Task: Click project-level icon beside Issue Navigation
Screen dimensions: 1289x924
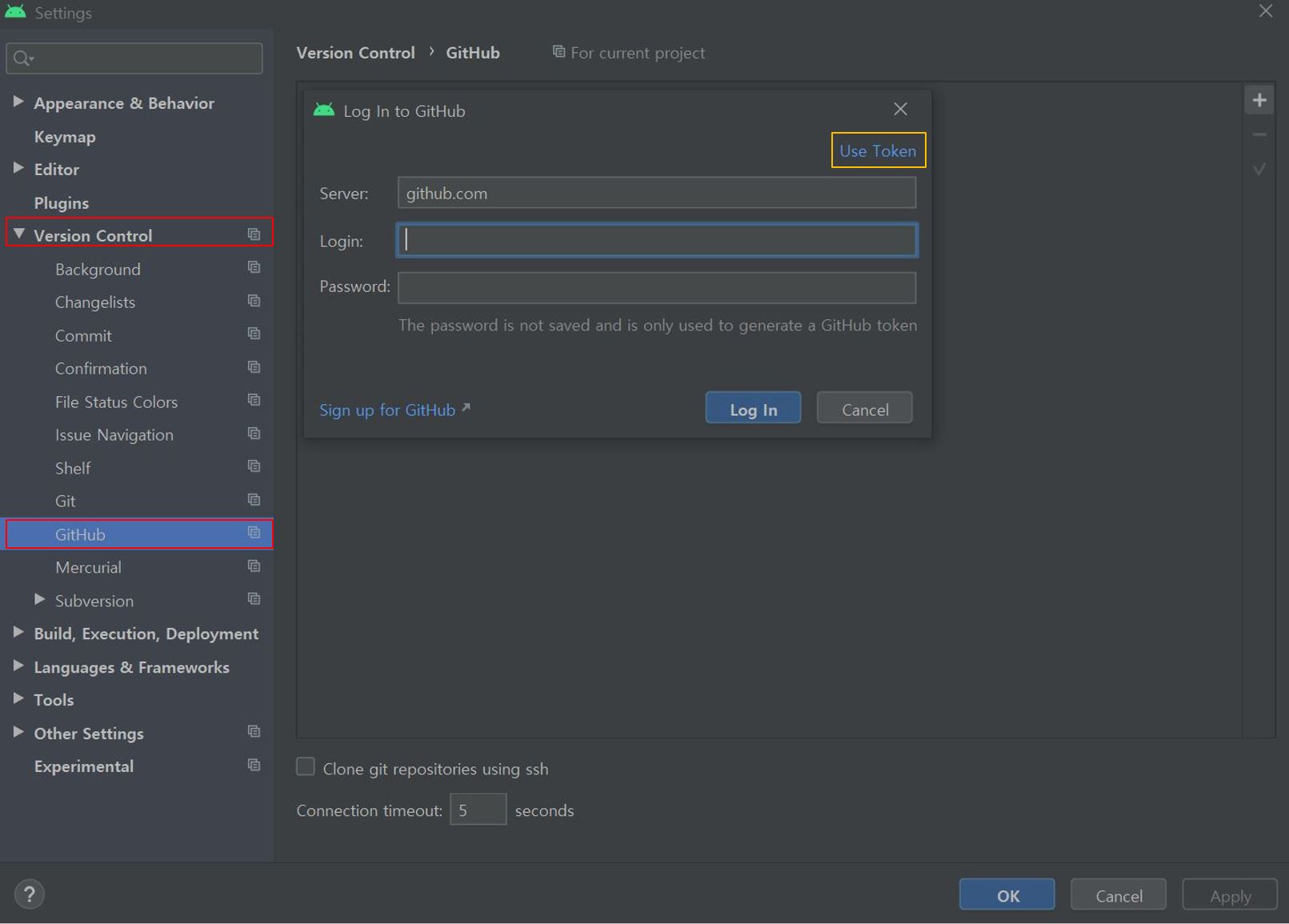Action: tap(254, 434)
